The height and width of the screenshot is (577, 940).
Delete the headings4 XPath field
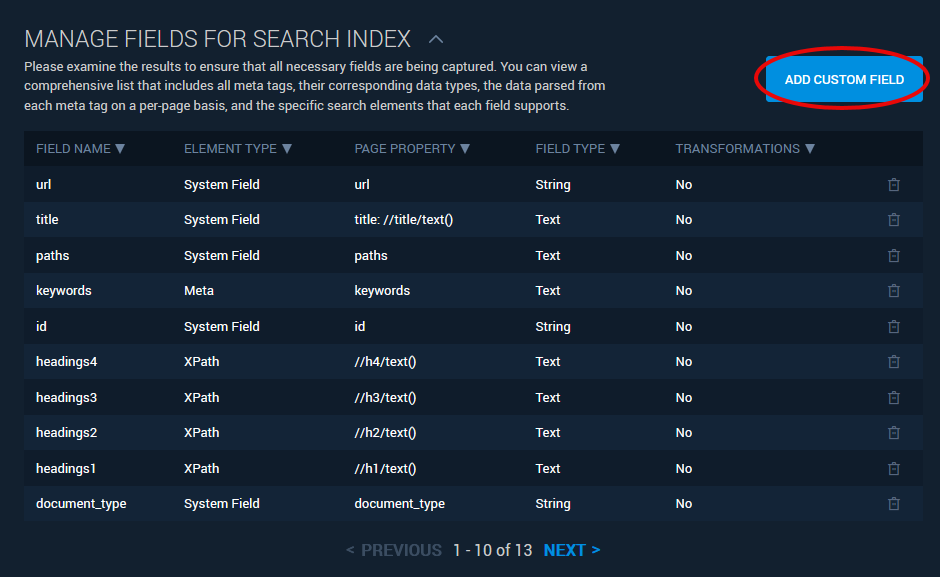point(893,362)
